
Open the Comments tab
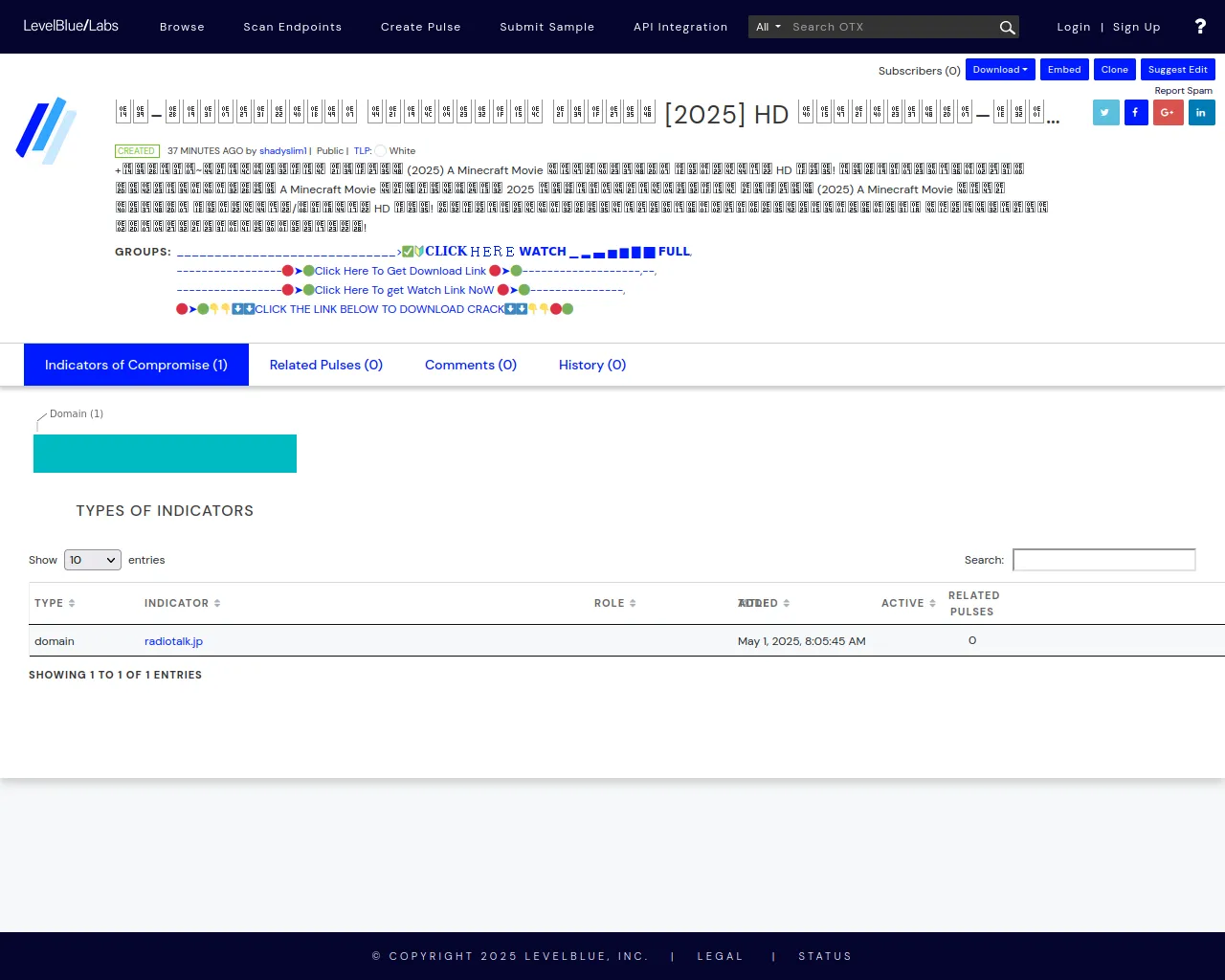pyautogui.click(x=471, y=365)
